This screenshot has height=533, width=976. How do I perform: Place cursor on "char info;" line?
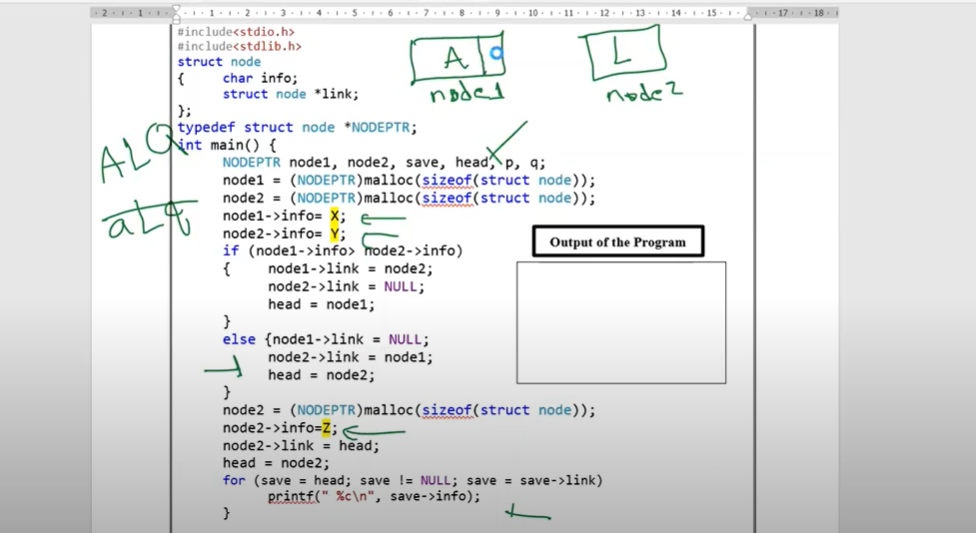pyautogui.click(x=260, y=78)
